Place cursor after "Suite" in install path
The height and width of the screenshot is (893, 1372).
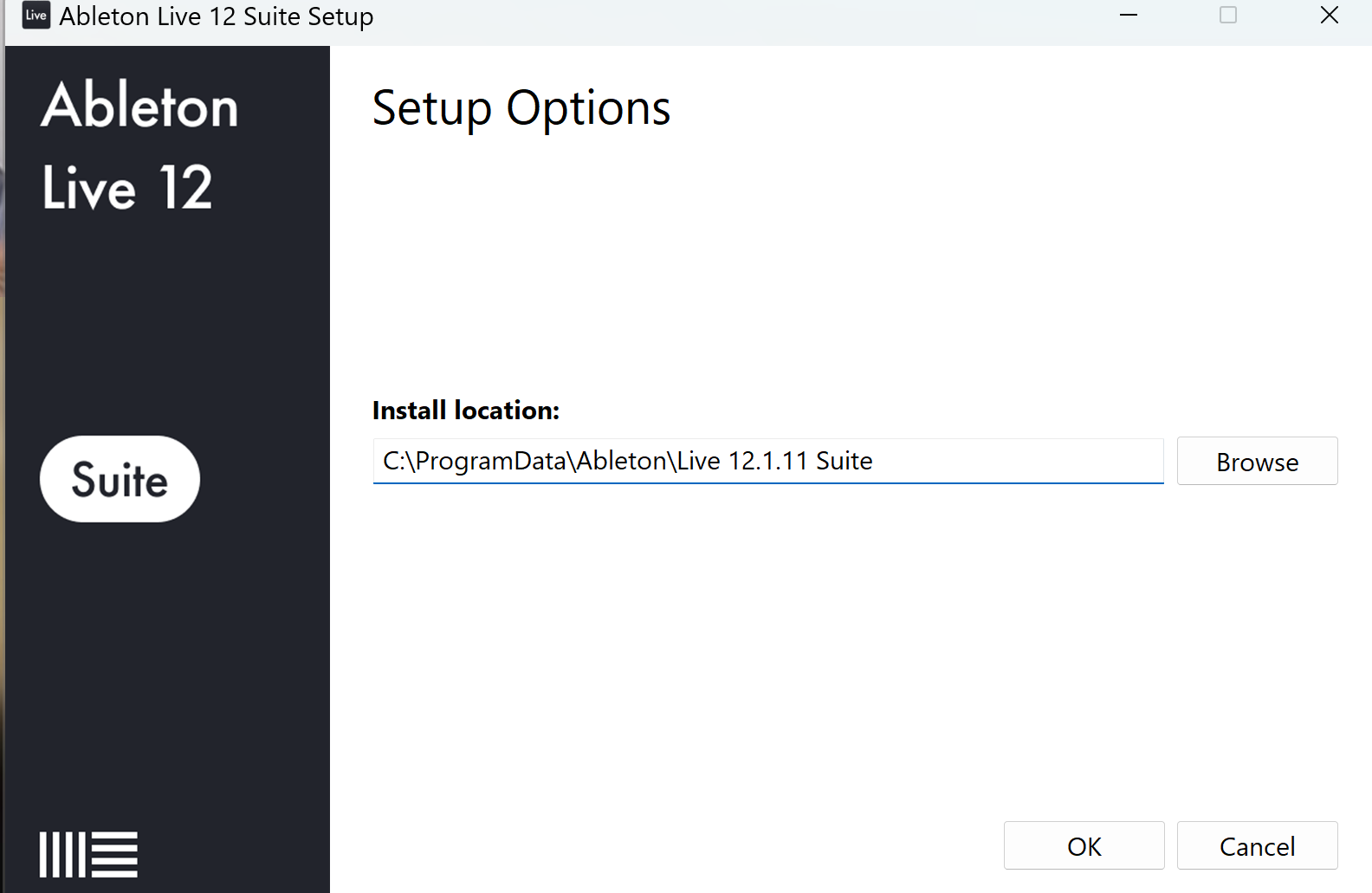click(x=875, y=461)
